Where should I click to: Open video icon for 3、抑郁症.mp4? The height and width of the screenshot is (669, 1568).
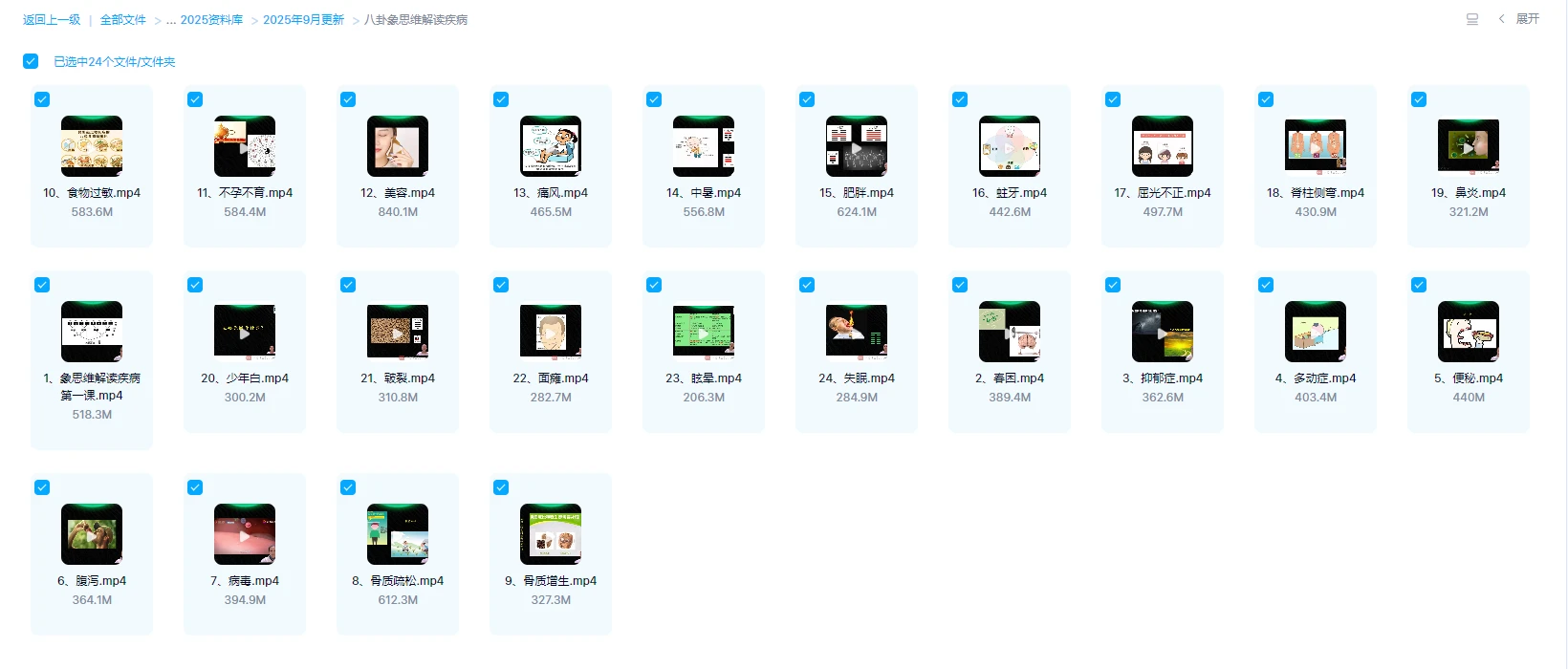[1163, 332]
